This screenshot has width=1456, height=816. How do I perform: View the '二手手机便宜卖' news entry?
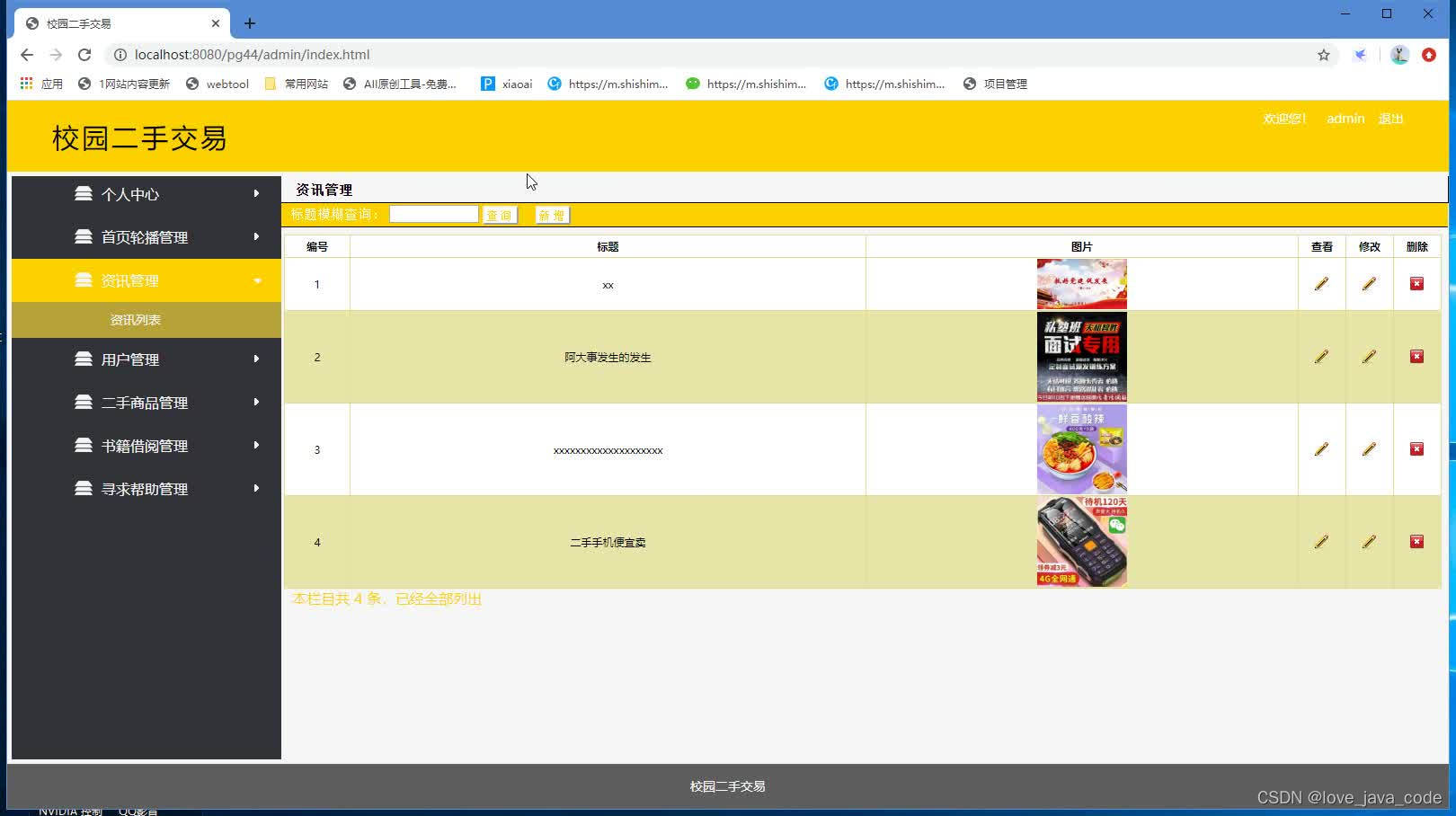tap(1321, 542)
